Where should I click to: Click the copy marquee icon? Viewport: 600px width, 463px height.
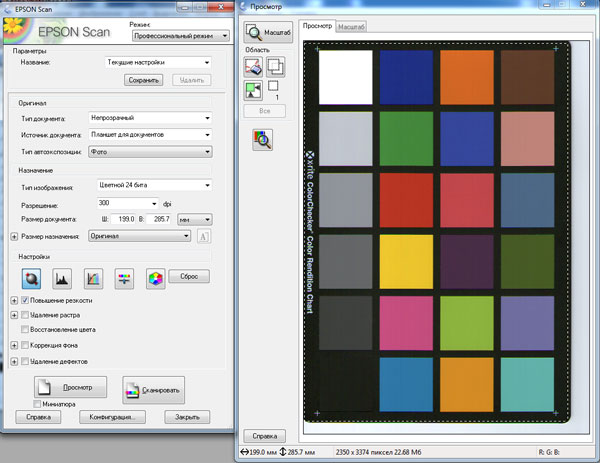(x=275, y=67)
